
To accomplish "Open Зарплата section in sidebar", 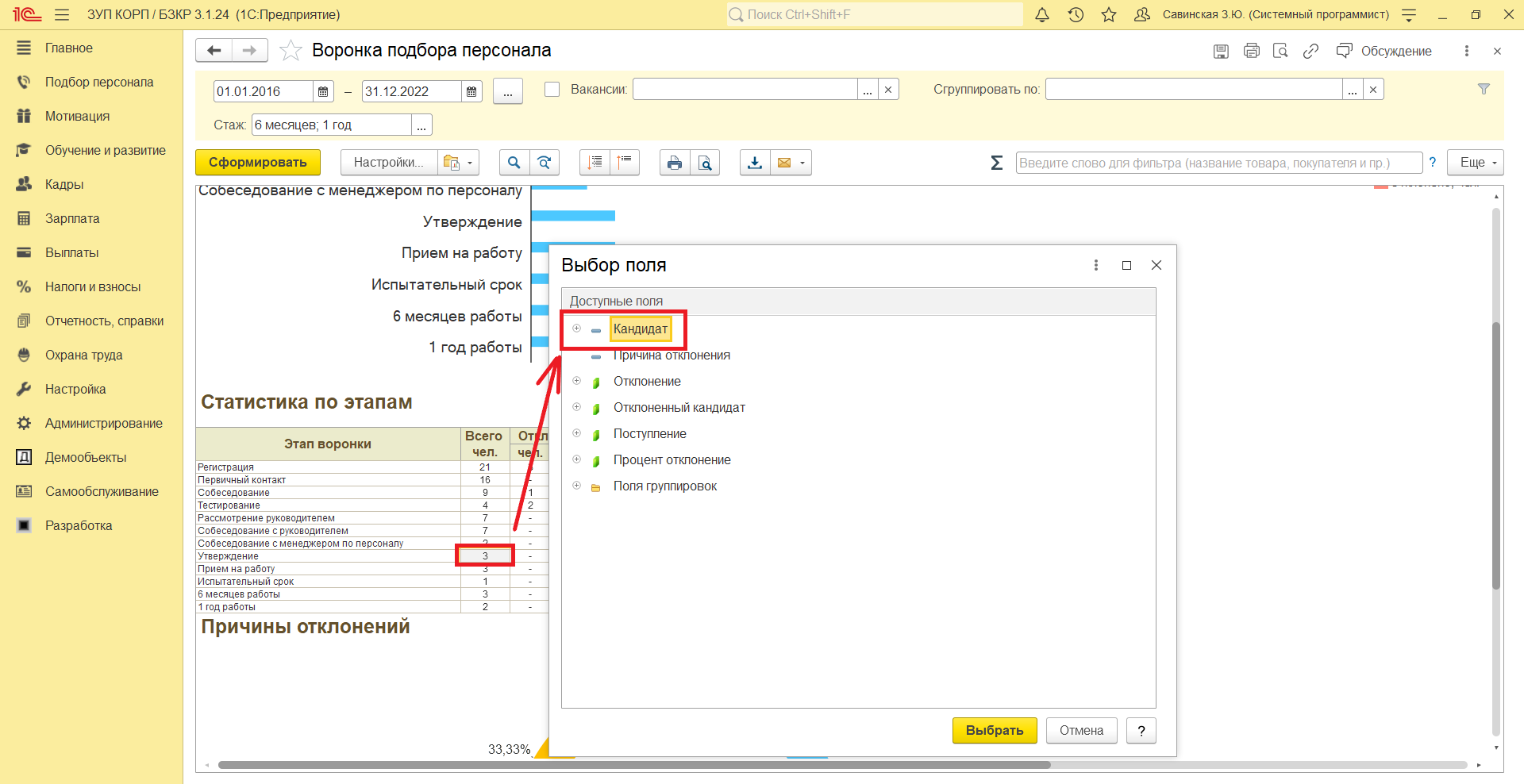I will tap(72, 218).
